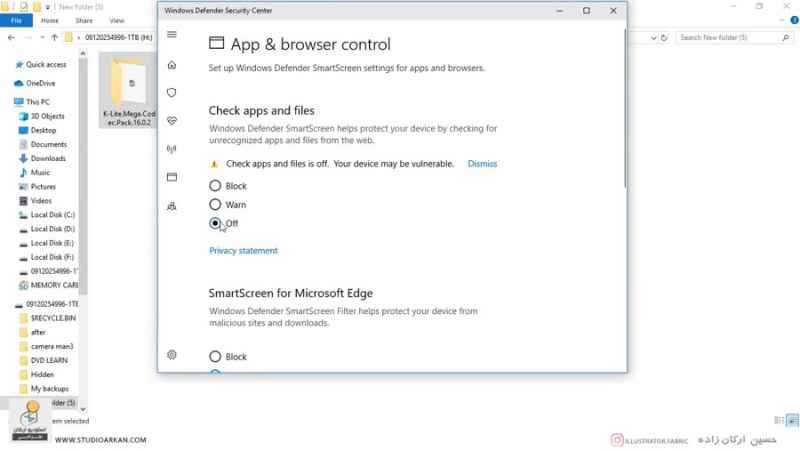Open the hamburger menu in Defender Security Center
This screenshot has height=451, width=800.
172,35
